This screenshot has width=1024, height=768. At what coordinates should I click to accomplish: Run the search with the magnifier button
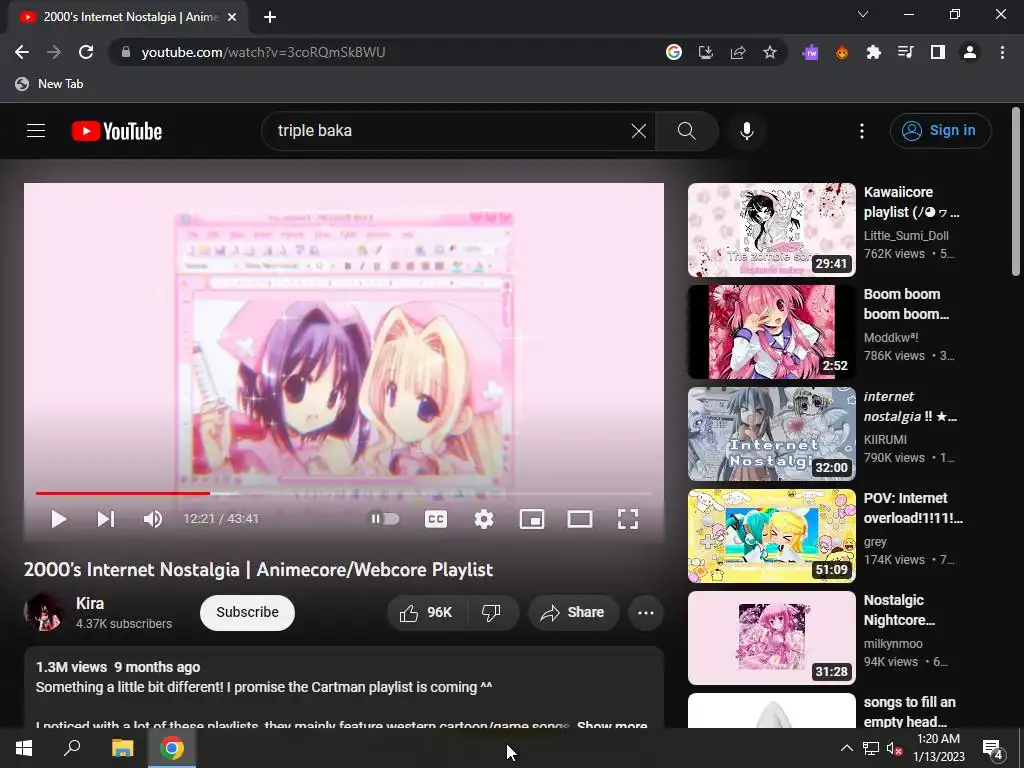tap(686, 131)
